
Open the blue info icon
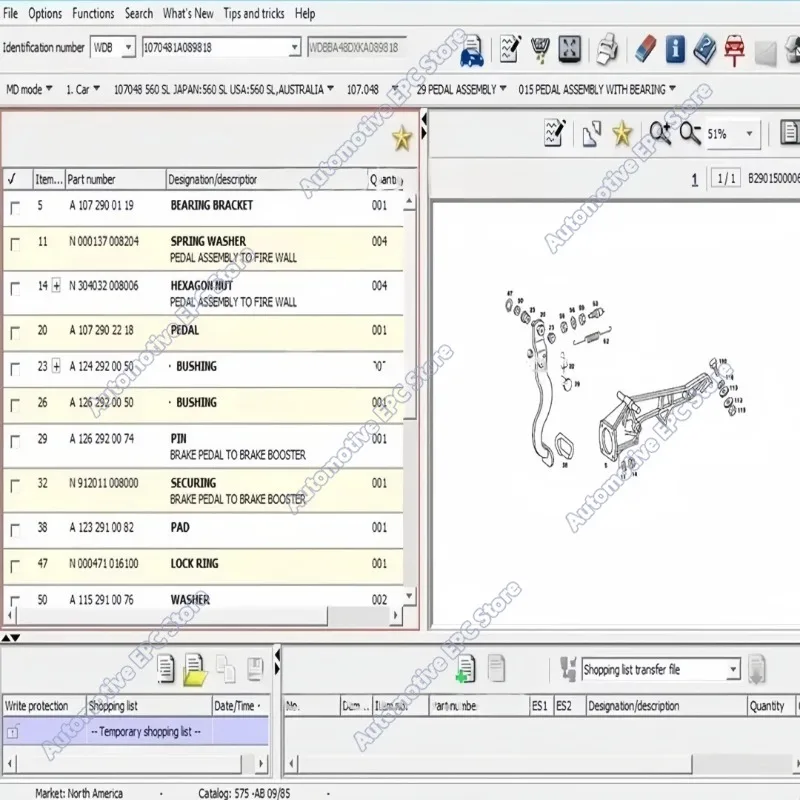(x=674, y=49)
